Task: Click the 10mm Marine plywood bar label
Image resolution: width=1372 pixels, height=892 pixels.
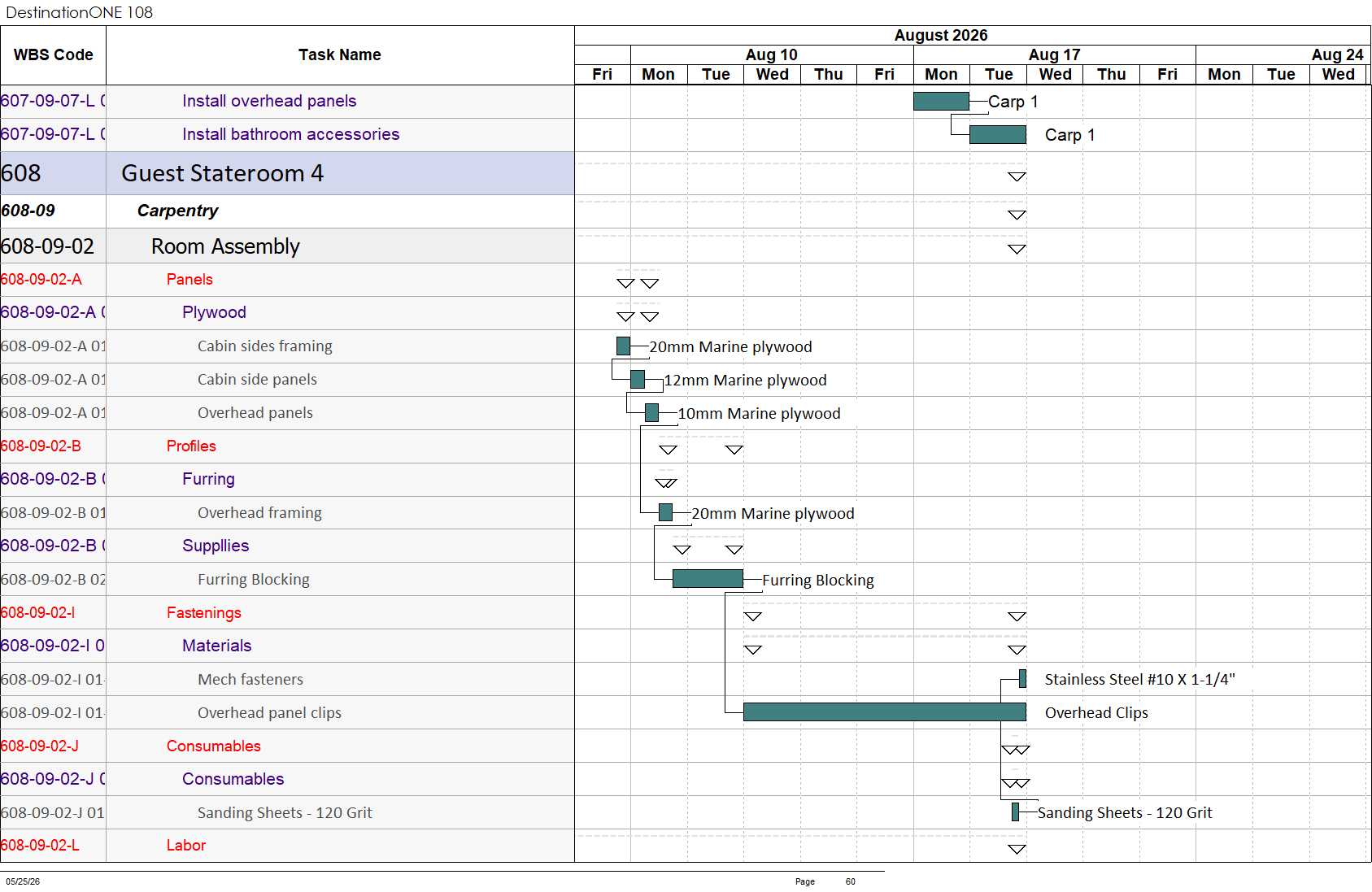Action: click(x=759, y=414)
